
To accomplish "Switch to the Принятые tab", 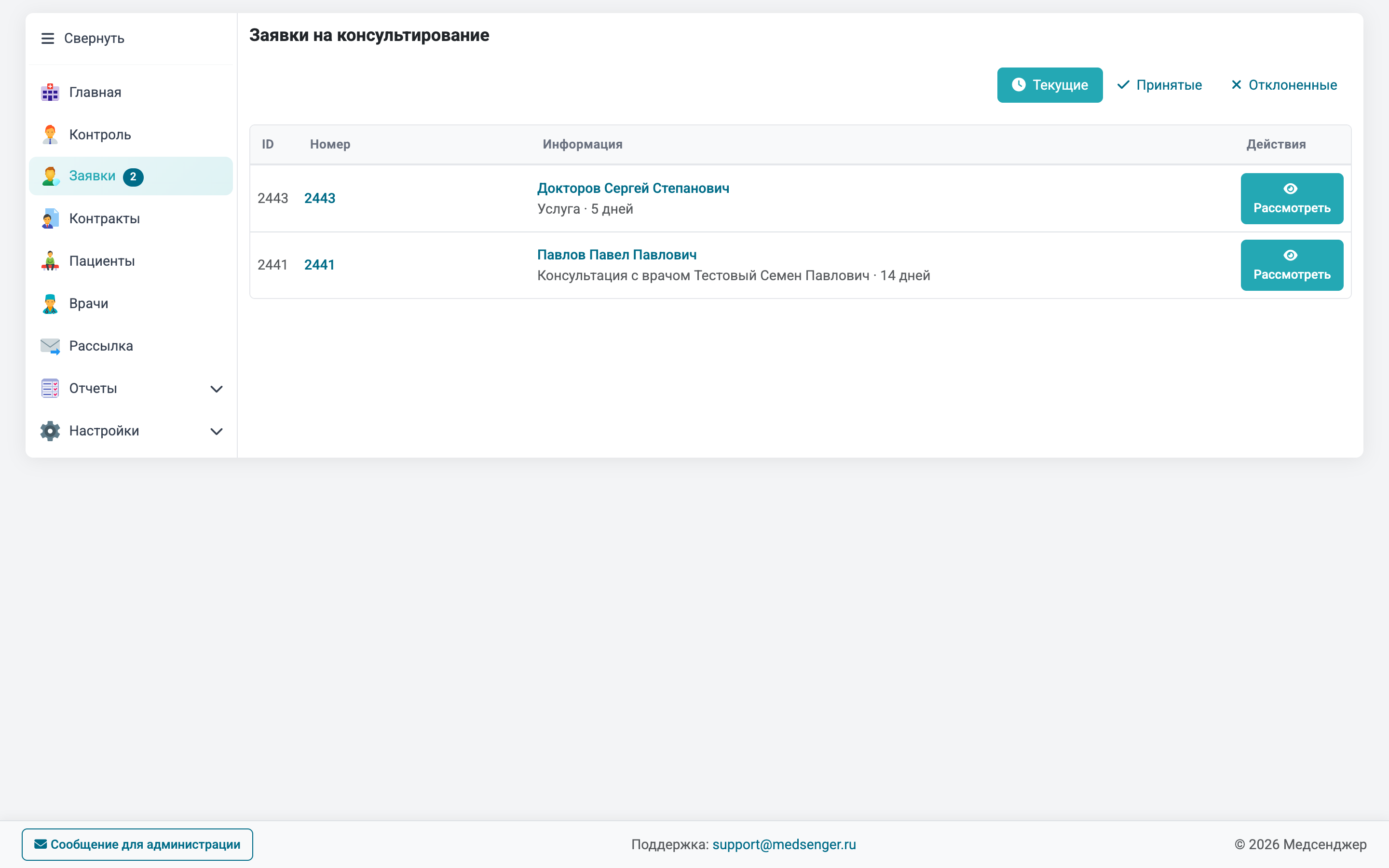I will 1159,85.
